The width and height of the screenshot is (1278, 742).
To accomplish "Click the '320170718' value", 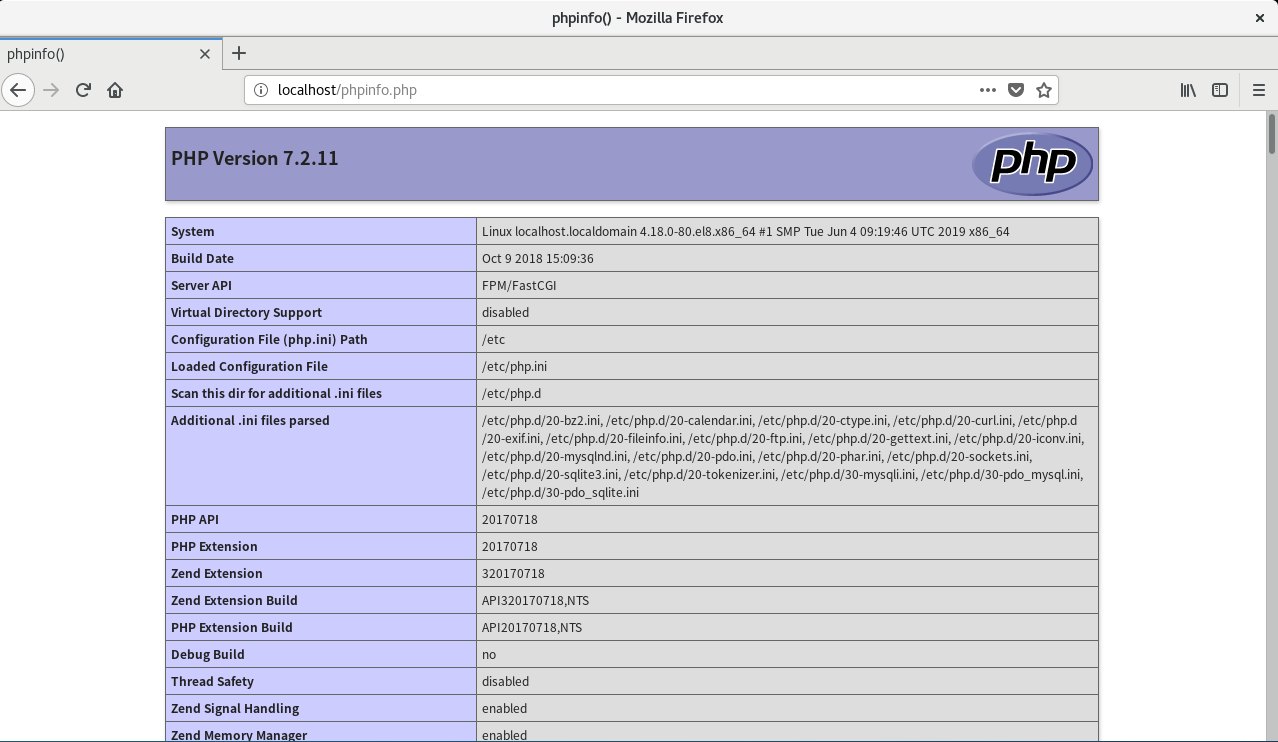I will click(513, 573).
